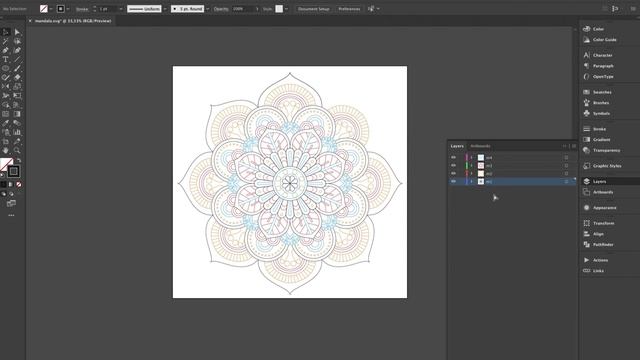Close the mandala.svg document tab
This screenshot has width=640, height=360.
[30, 21]
